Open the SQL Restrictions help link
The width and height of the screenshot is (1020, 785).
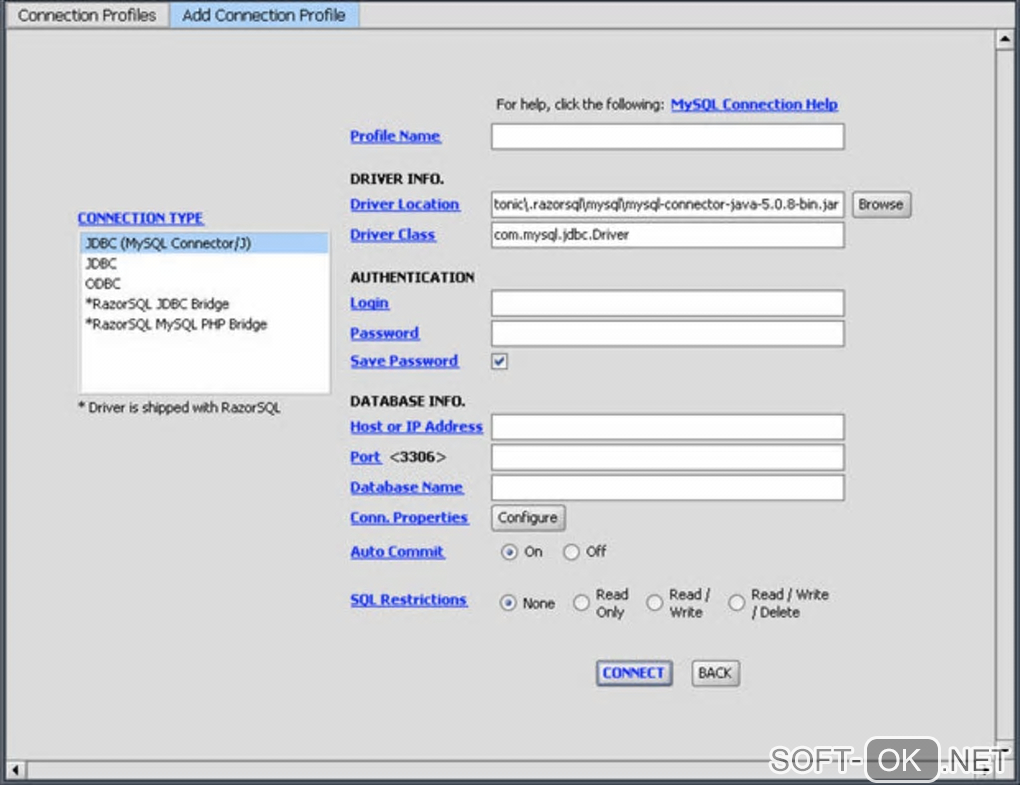point(409,600)
